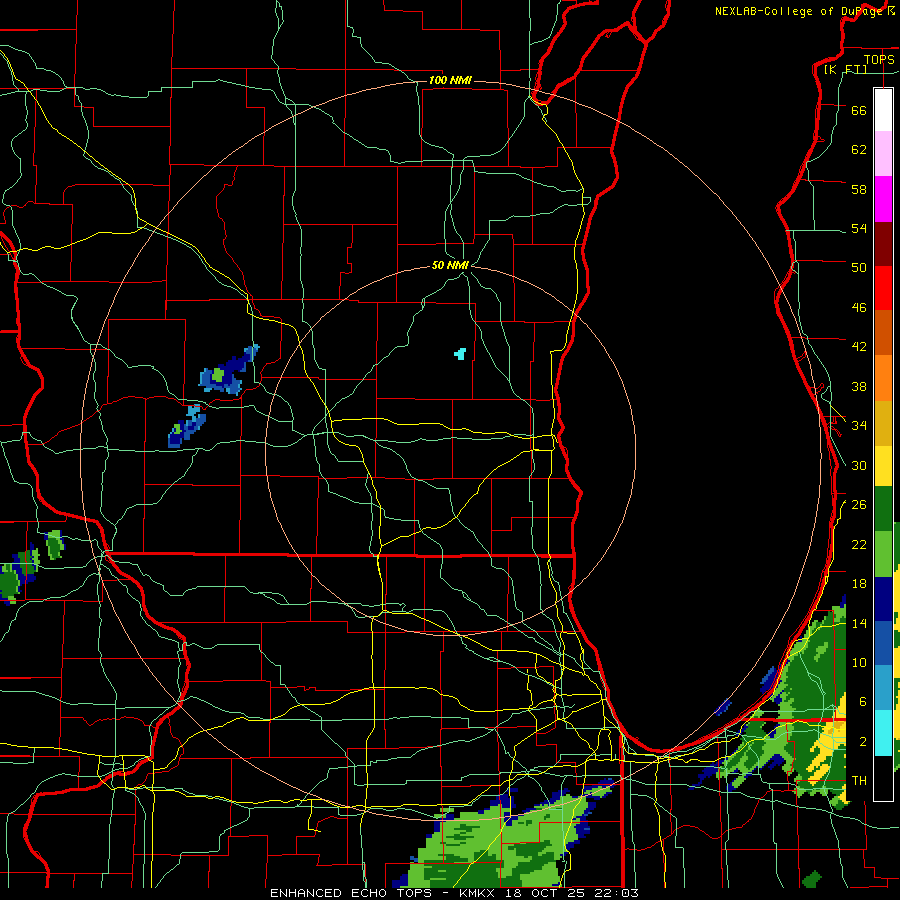Click the legend value "30"
The image size is (900, 900).
click(x=859, y=465)
